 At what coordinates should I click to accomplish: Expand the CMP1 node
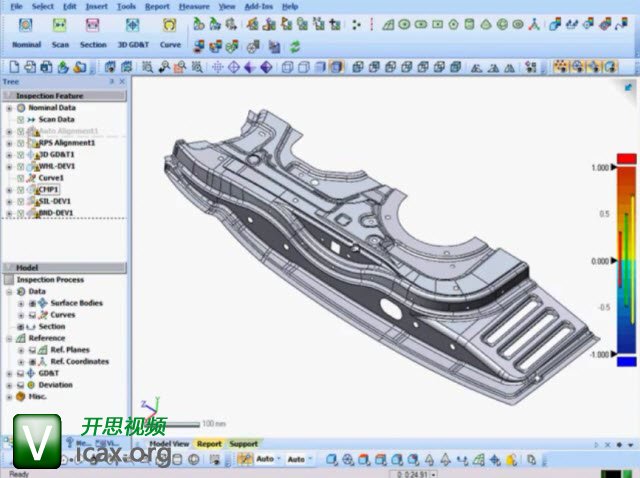point(9,190)
